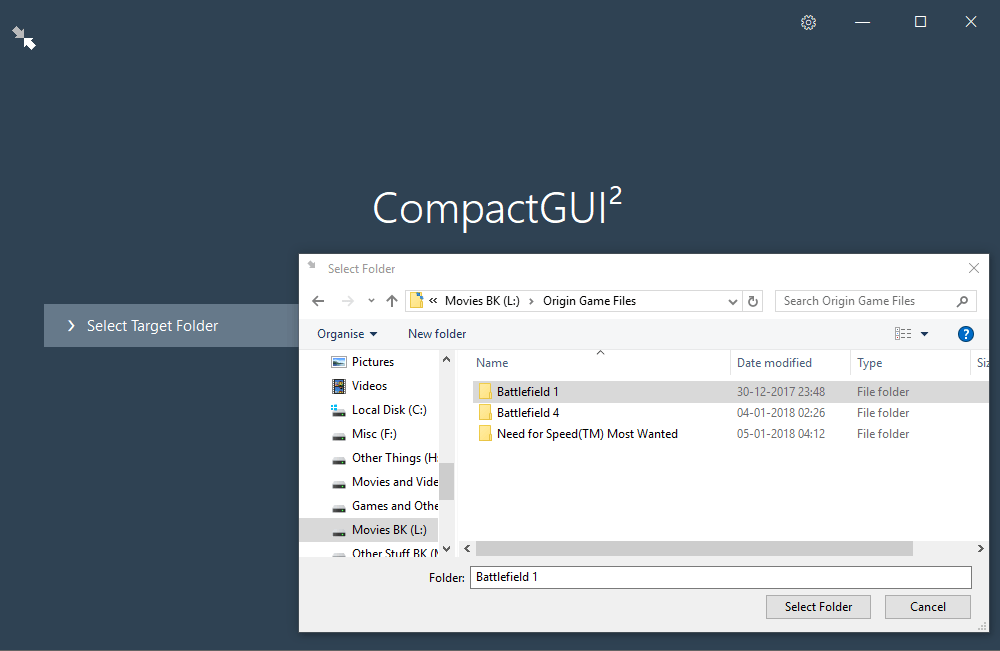The width and height of the screenshot is (1000, 651).
Task: Click the Pictures folder icon
Action: pyautogui.click(x=339, y=362)
